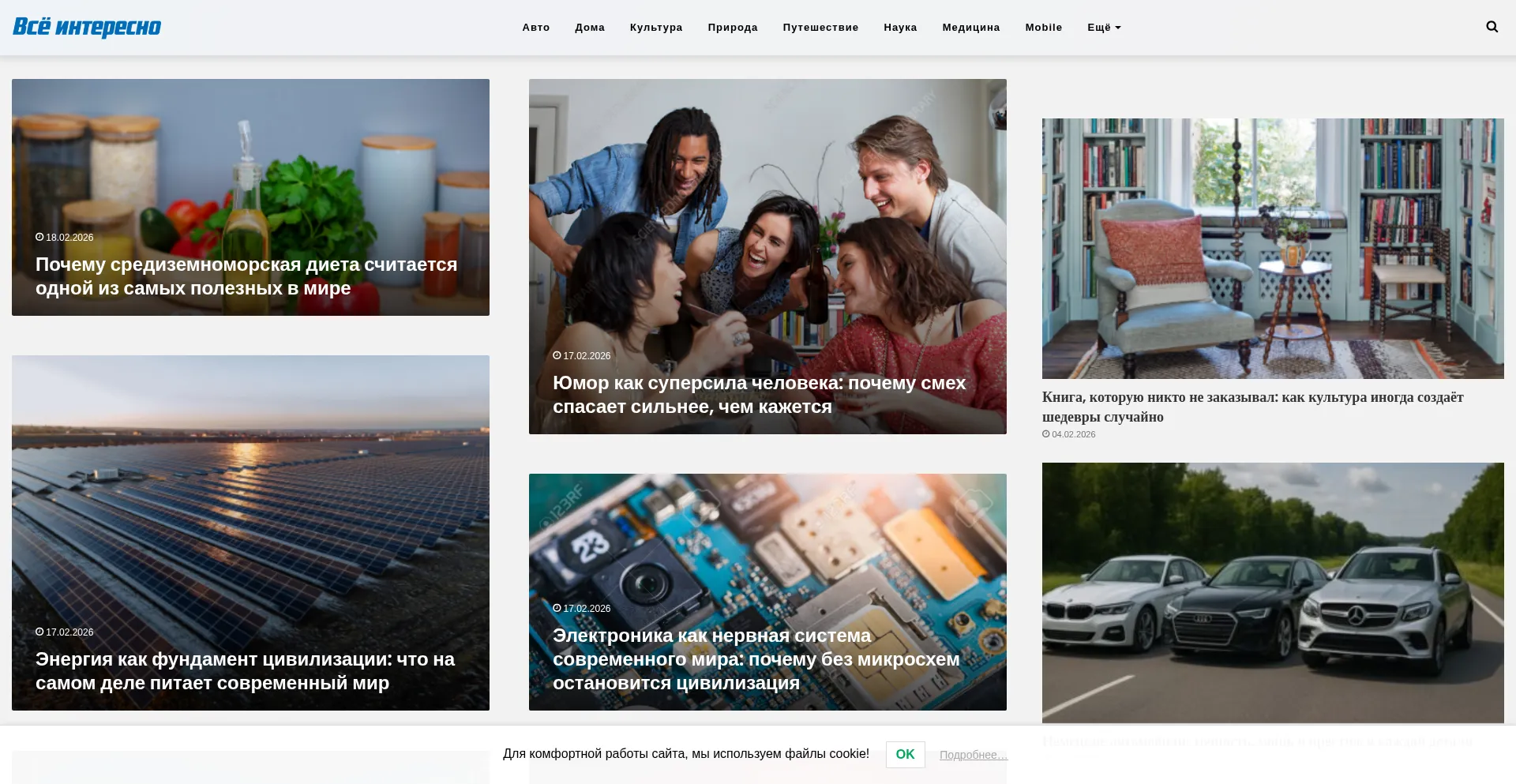Open article about средиземноморская диета
Screen dimensions: 1516x784
point(246,276)
